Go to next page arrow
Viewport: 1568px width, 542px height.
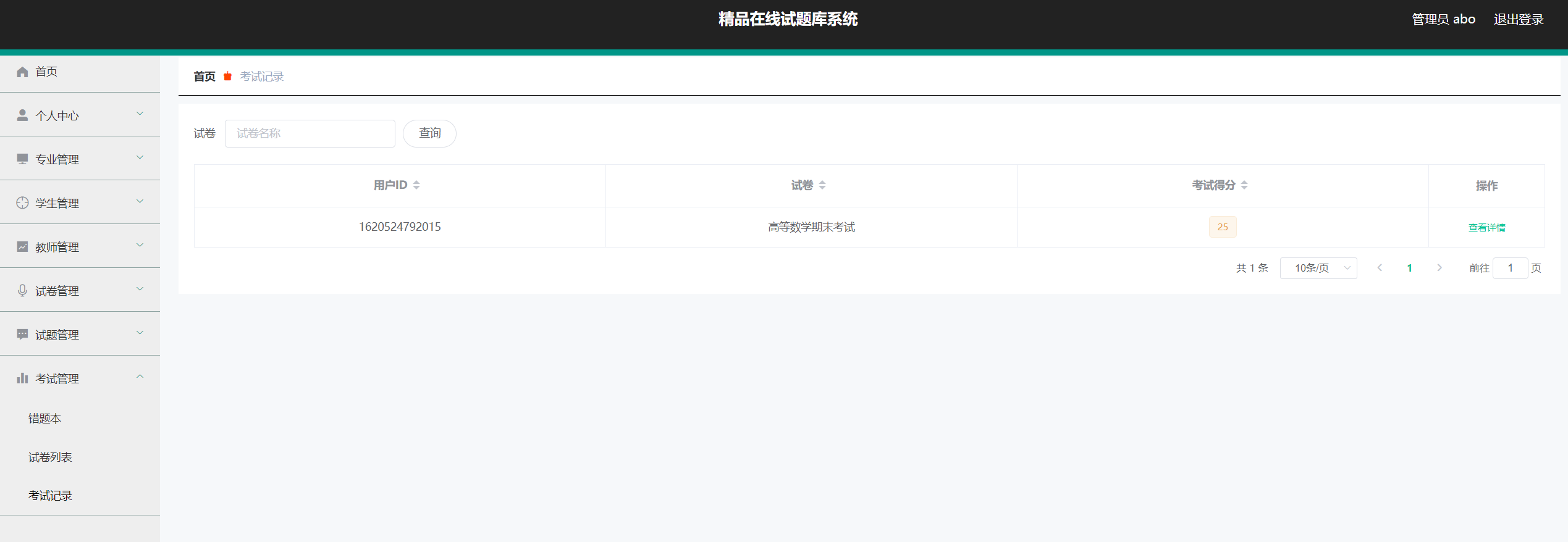click(1439, 268)
